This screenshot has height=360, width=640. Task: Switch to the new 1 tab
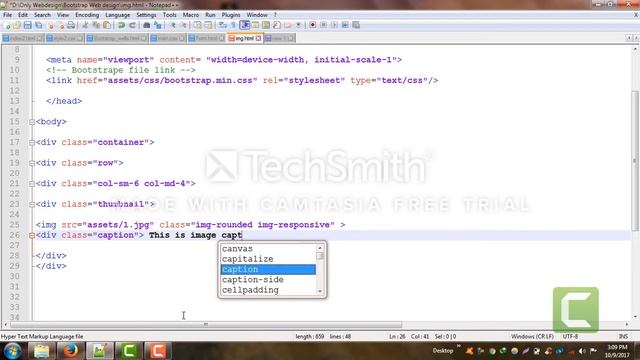click(279, 38)
